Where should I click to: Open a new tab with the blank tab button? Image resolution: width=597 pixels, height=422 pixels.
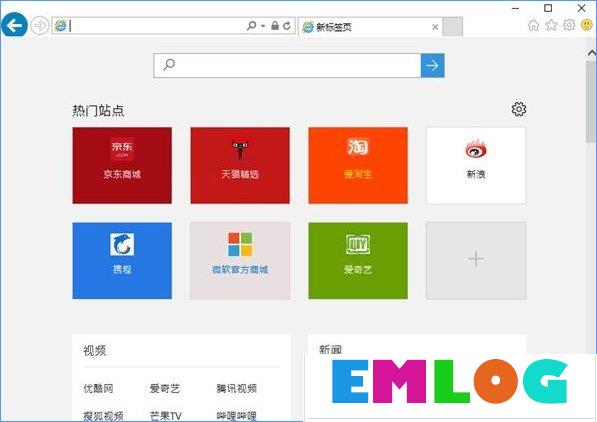tap(453, 27)
